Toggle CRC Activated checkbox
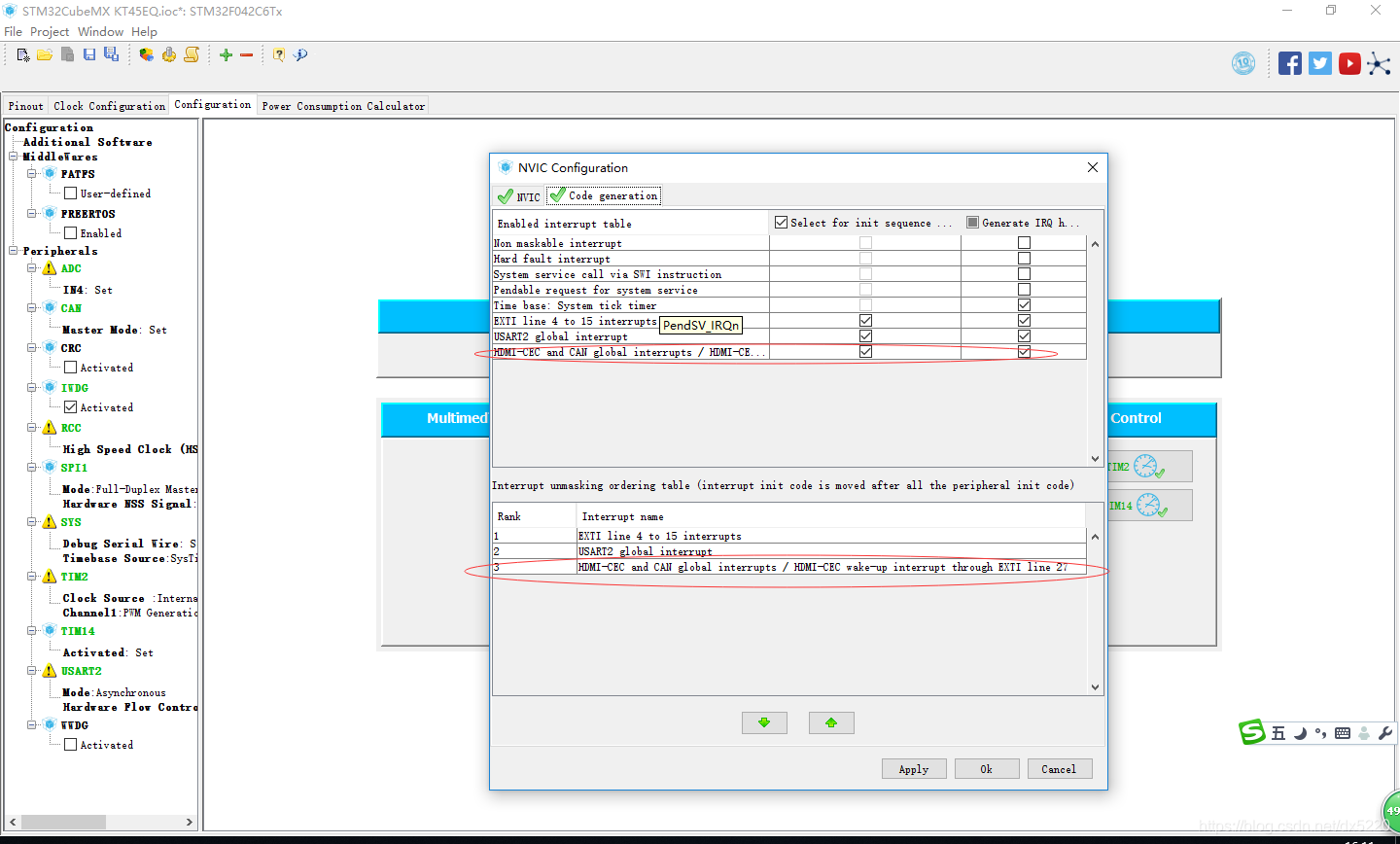Image resolution: width=1400 pixels, height=844 pixels. [x=70, y=368]
